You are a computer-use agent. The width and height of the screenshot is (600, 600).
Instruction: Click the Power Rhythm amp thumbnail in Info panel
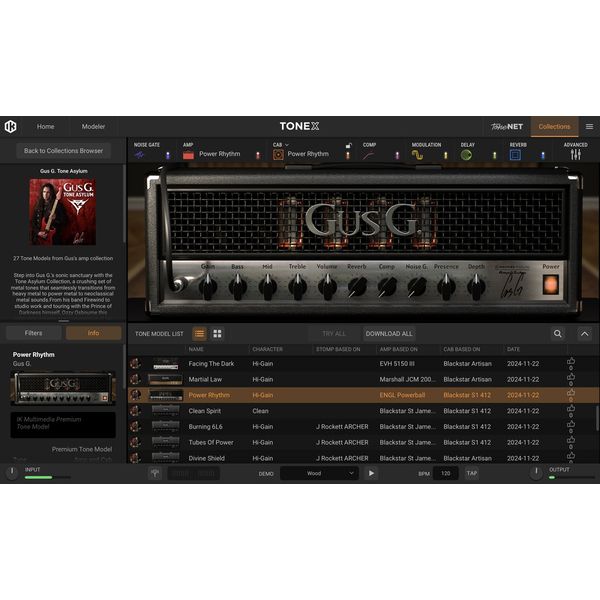point(63,388)
